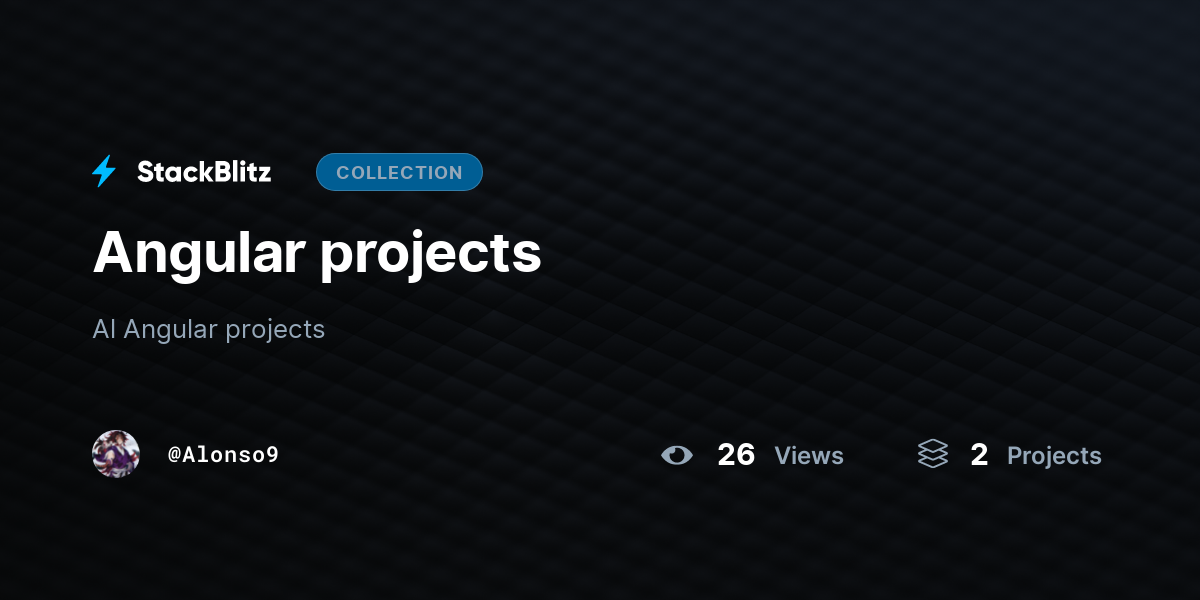Select the COLLECTION badge
Image resolution: width=1200 pixels, height=600 pixels.
click(399, 172)
